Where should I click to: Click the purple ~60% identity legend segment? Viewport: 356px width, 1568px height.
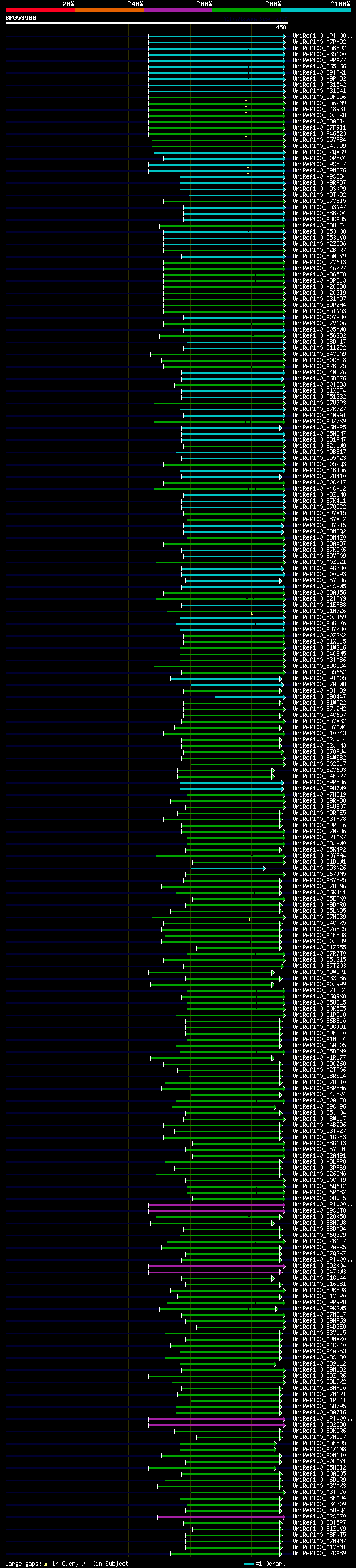click(x=179, y=10)
